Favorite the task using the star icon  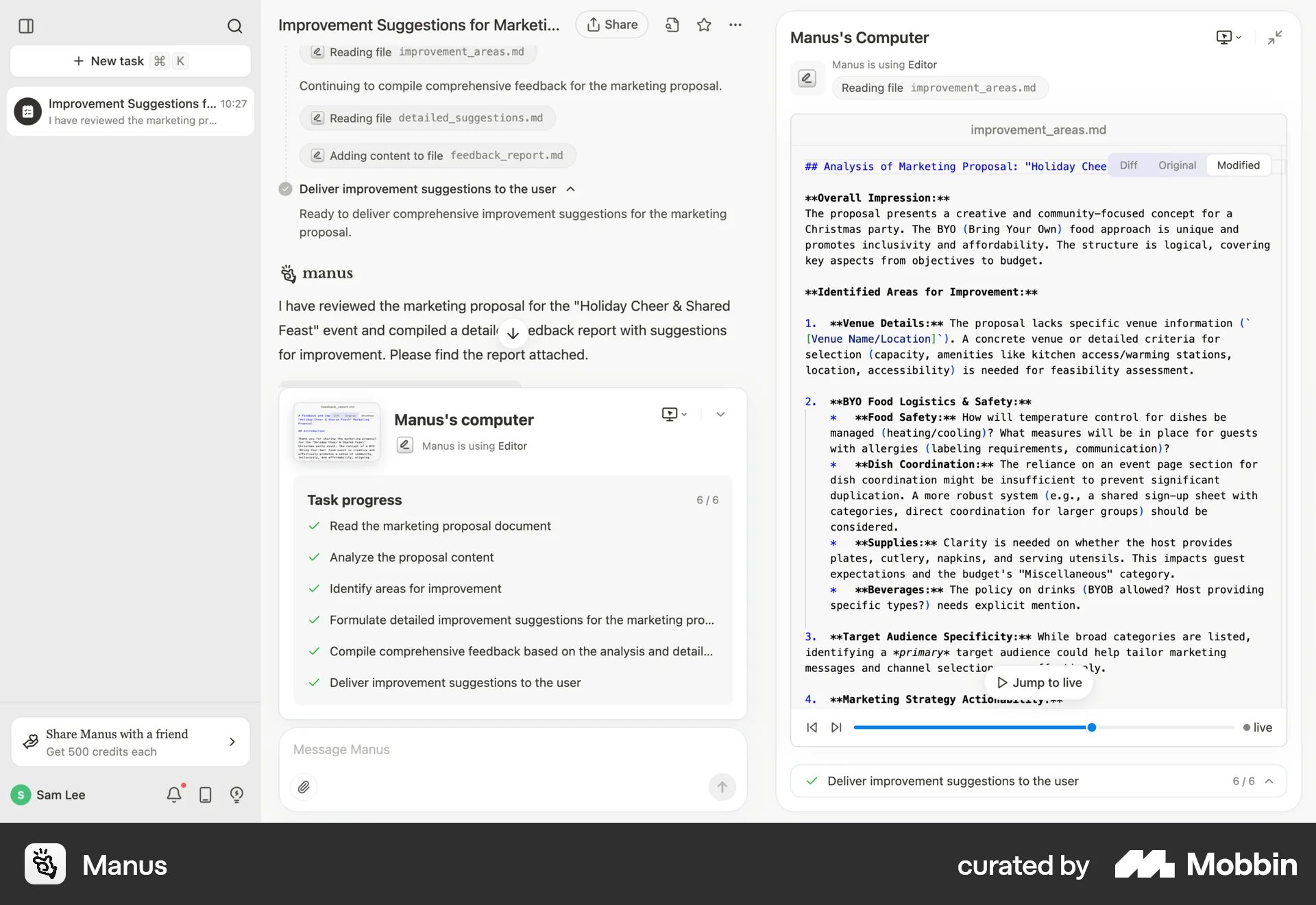705,25
